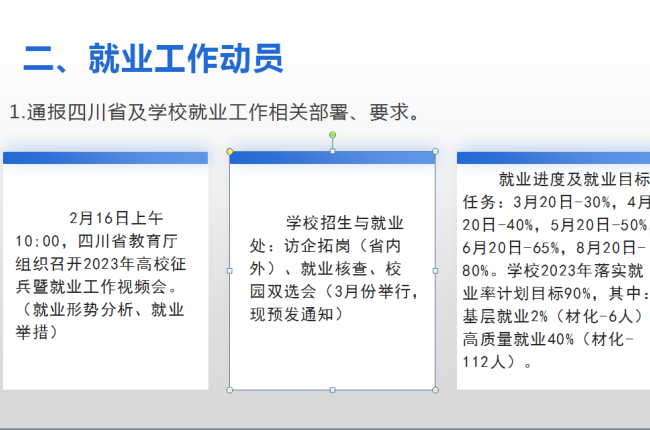
Task: Click the bottom-middle resize handle of the selected box
Action: pyautogui.click(x=333, y=389)
